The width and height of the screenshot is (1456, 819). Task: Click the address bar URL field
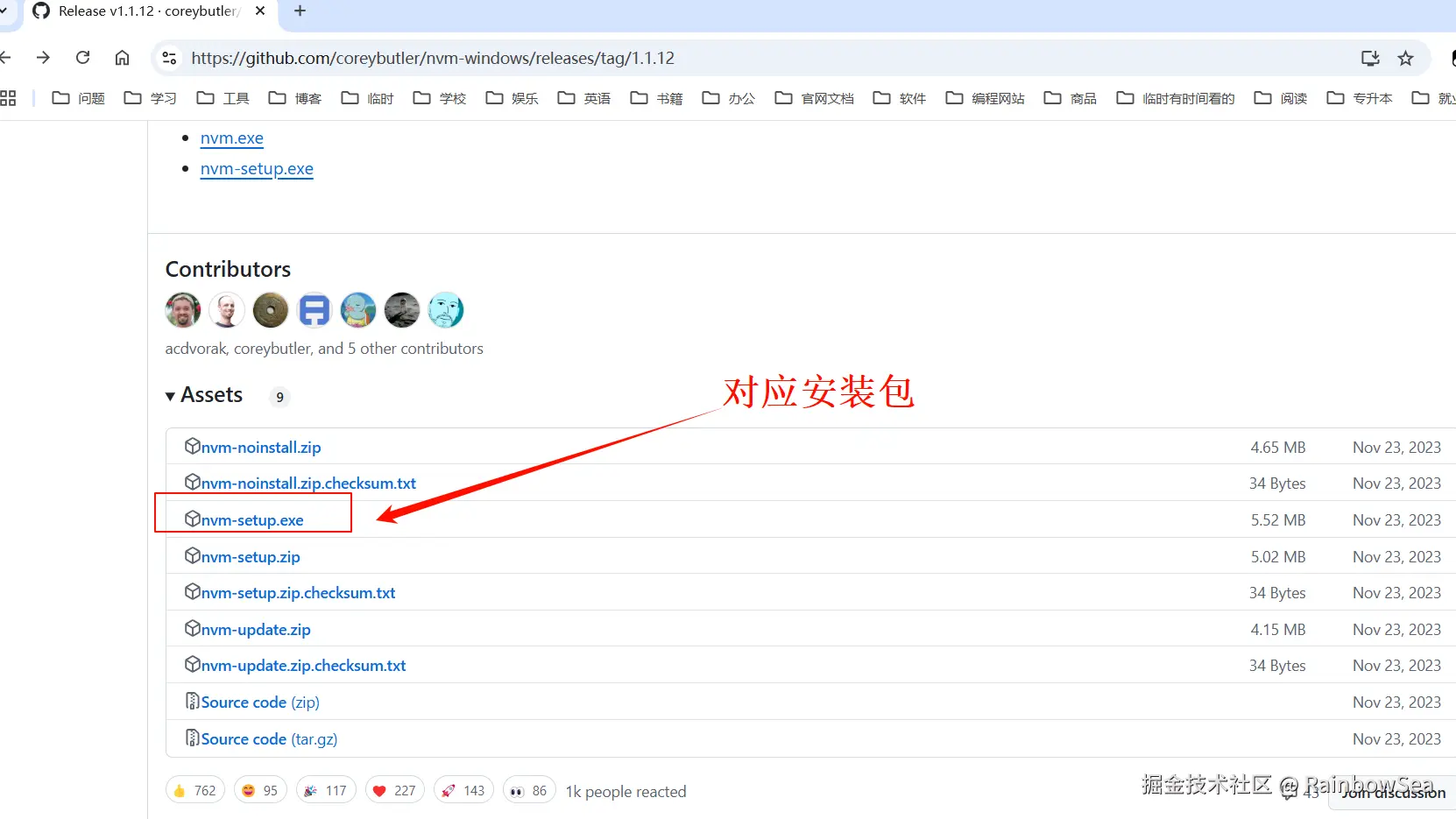tap(433, 58)
